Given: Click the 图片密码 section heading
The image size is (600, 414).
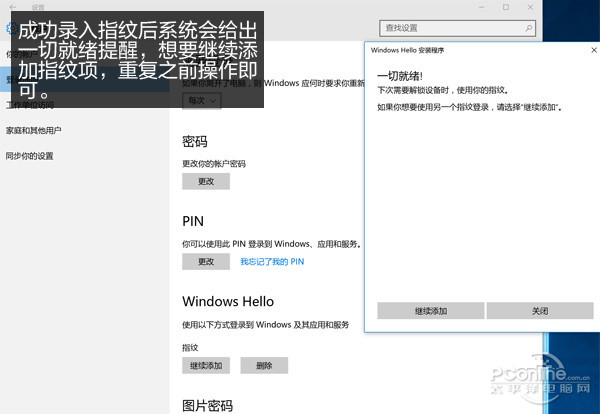Looking at the screenshot, I should click(207, 406).
